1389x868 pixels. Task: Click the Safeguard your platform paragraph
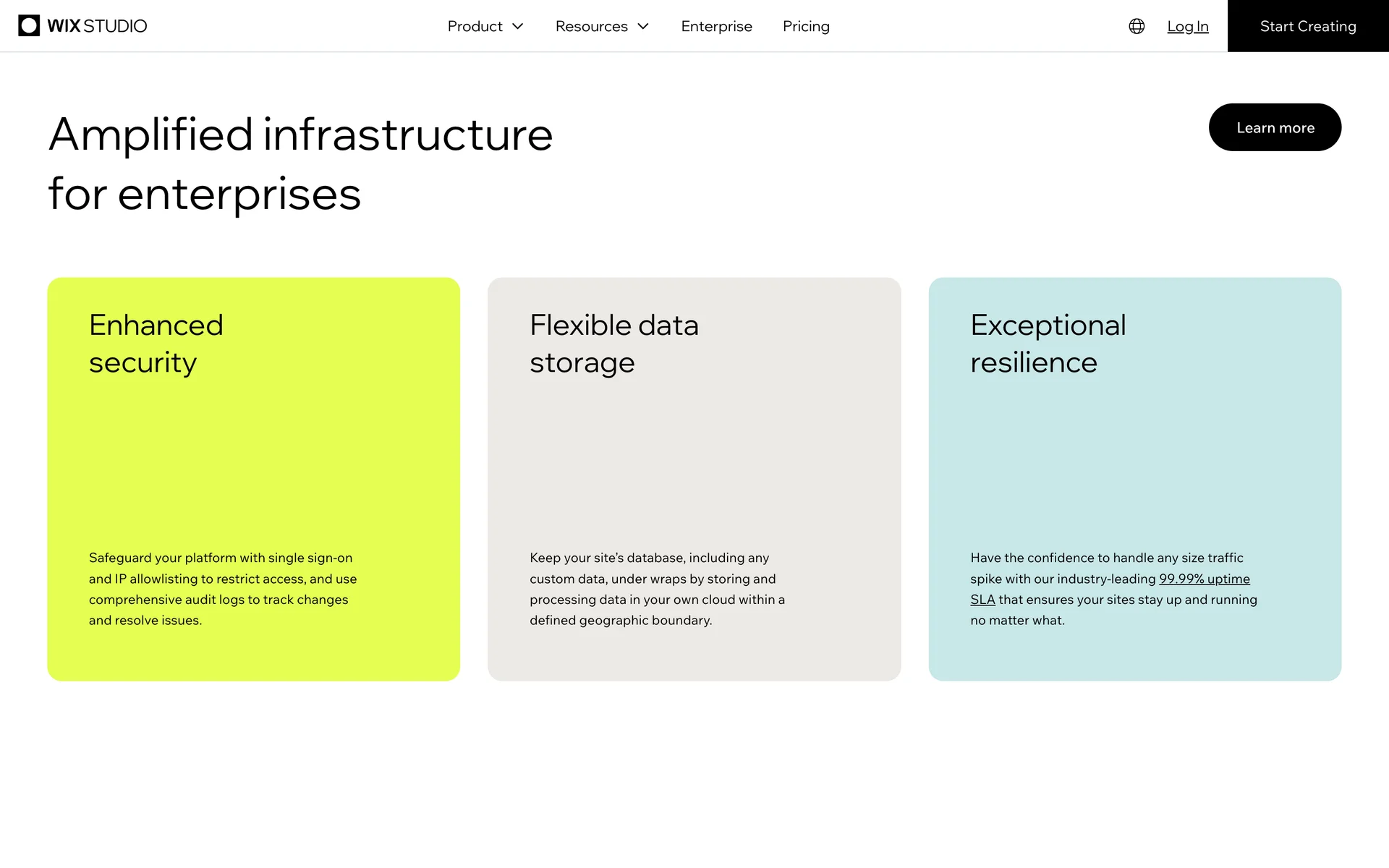[223, 589]
